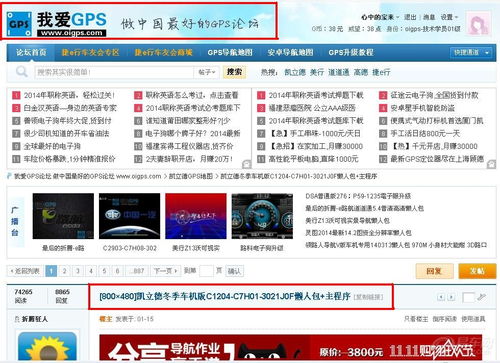Click the 折腾狂人 author name

(x=35, y=319)
